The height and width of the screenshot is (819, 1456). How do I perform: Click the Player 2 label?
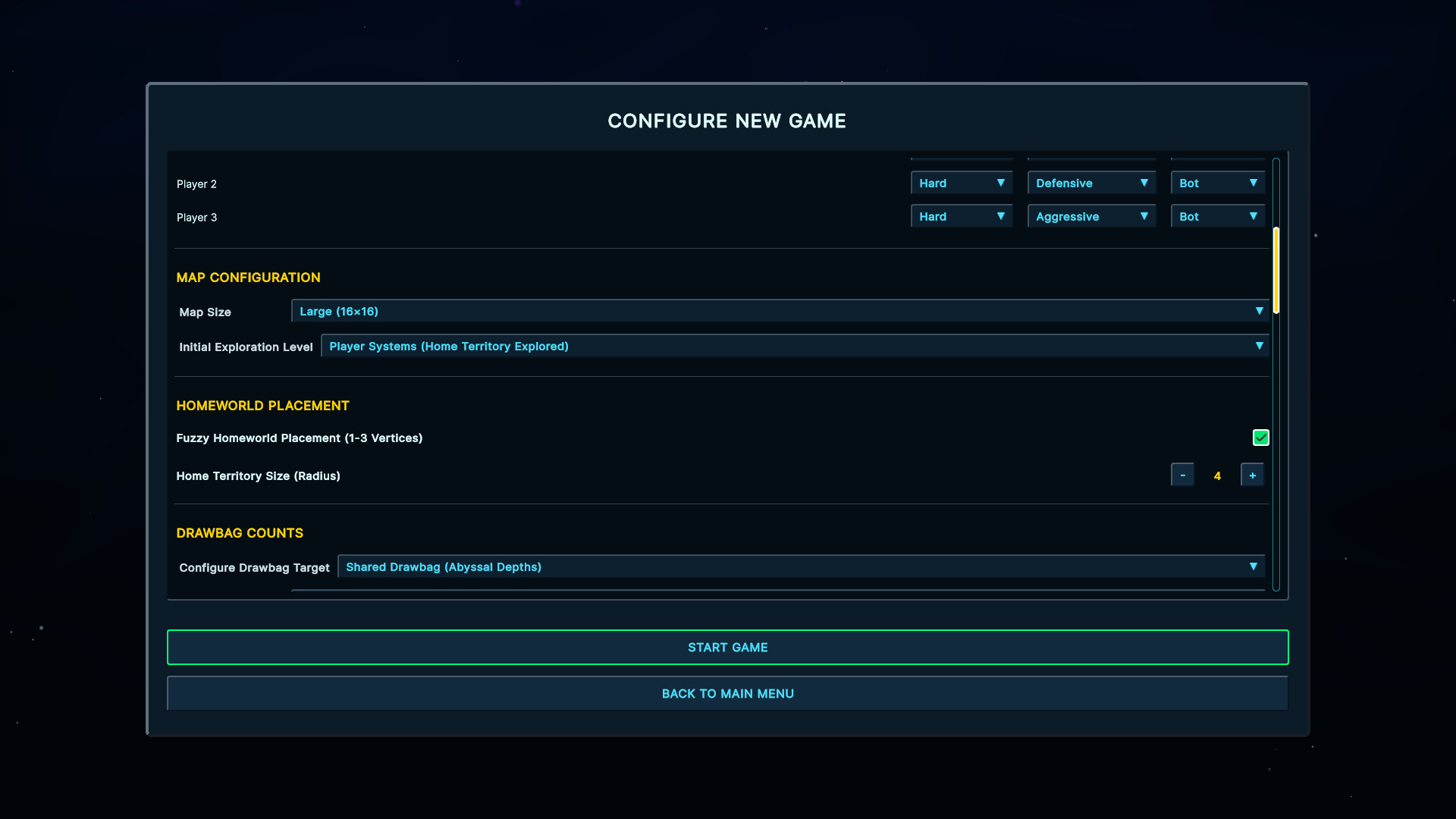click(x=196, y=184)
